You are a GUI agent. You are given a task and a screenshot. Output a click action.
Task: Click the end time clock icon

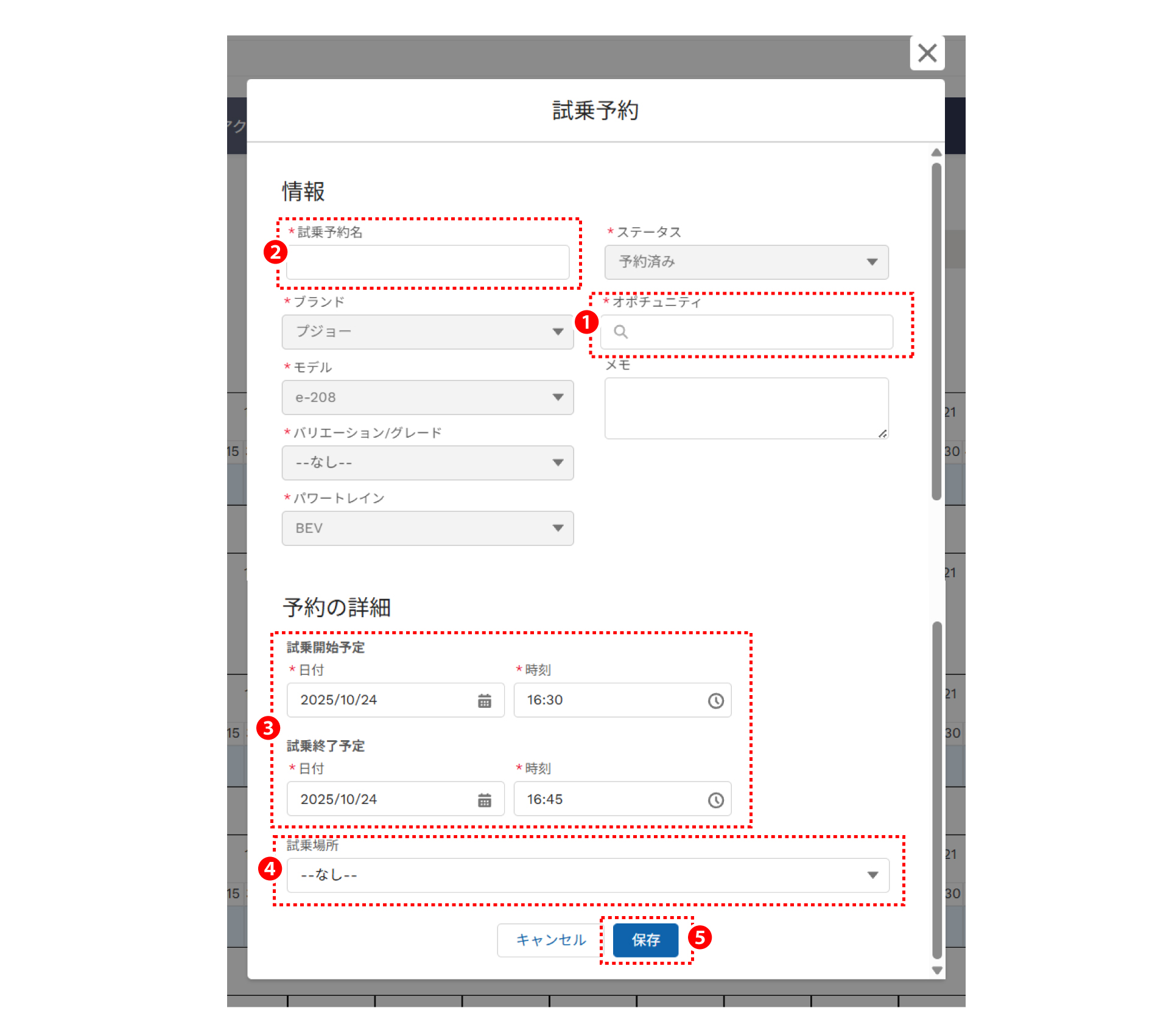pos(715,800)
